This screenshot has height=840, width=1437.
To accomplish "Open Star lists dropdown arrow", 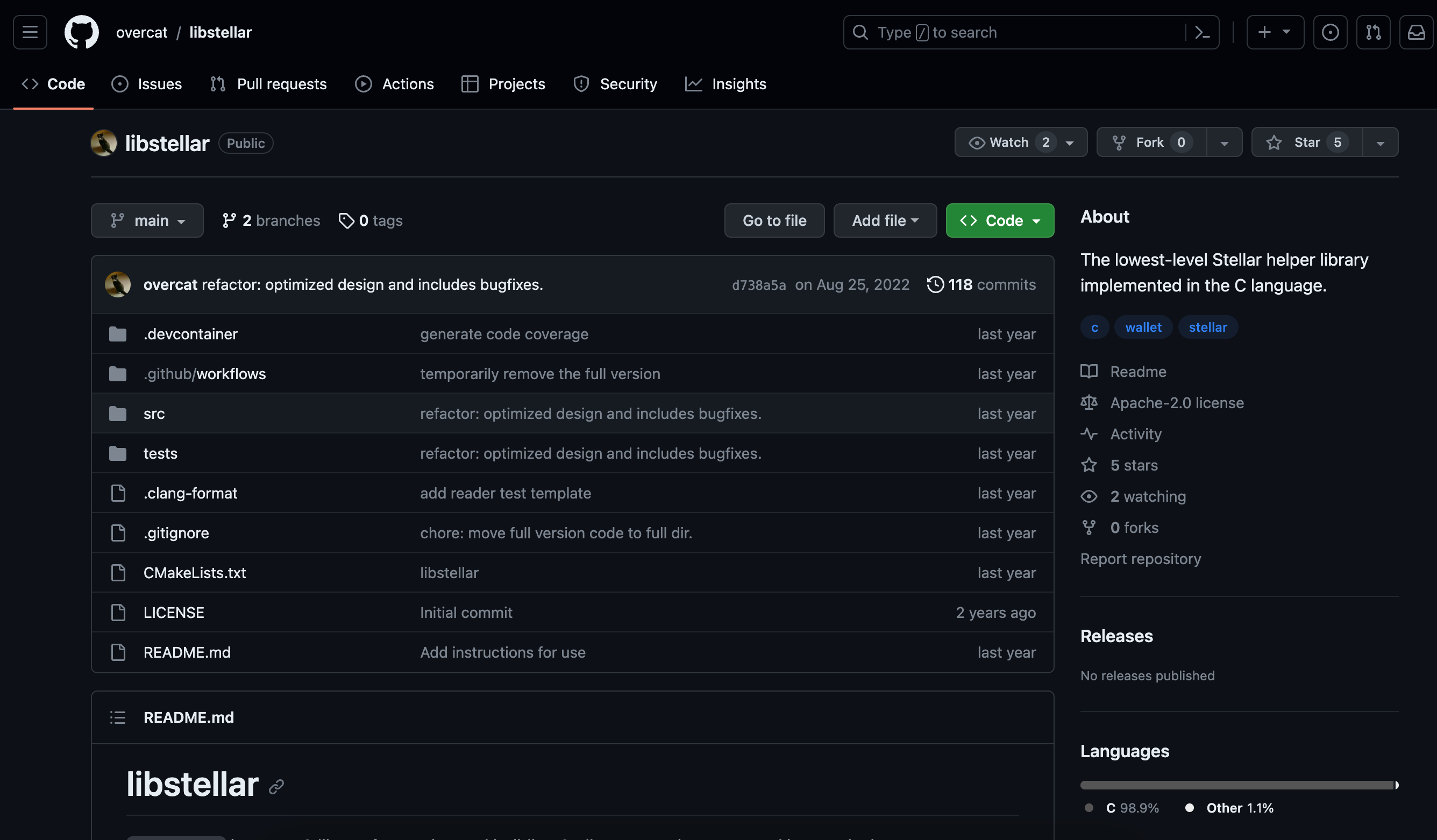I will pos(1380,143).
